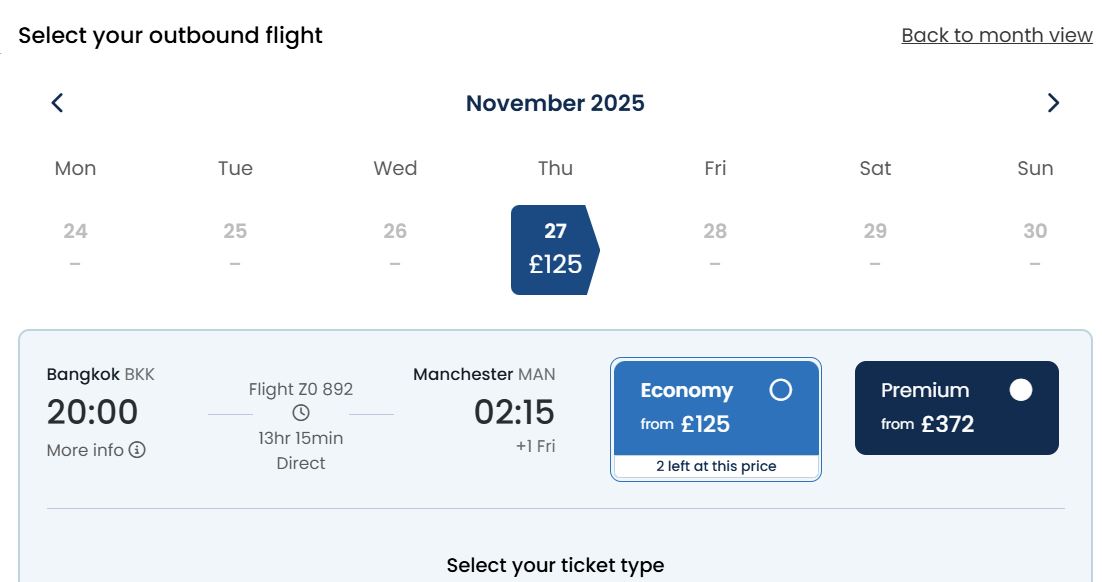Click the Flight Z0 892 number text
The width and height of the screenshot is (1102, 582).
coord(301,389)
